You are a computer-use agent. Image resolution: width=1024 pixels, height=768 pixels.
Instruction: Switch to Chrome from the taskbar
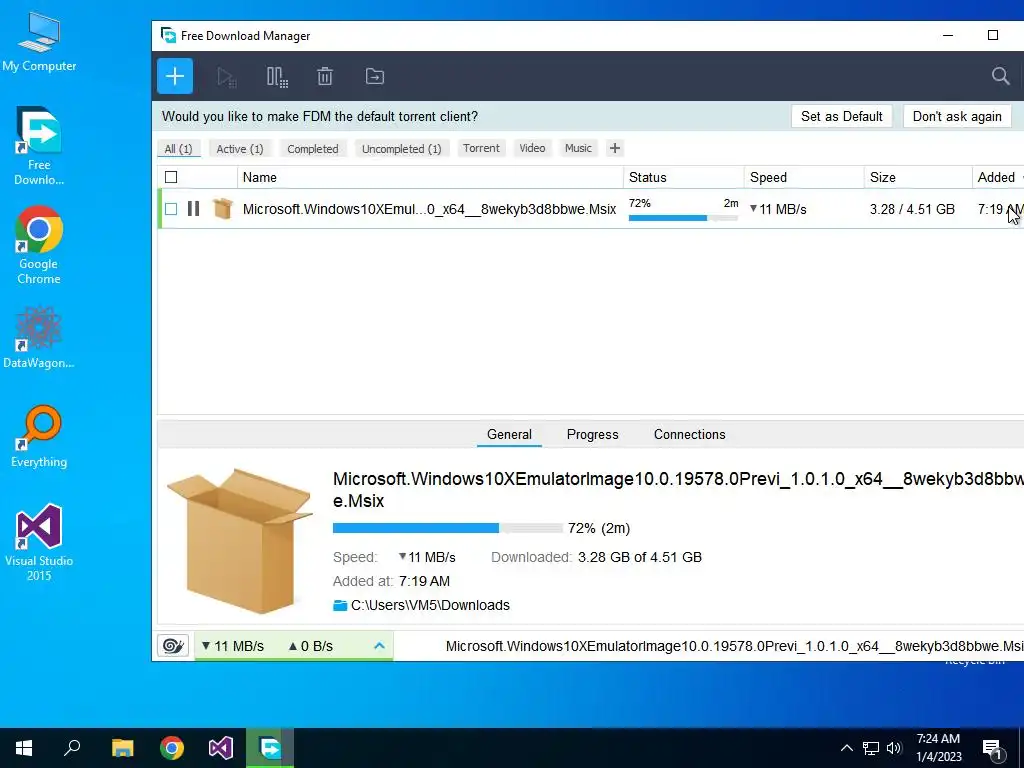tap(172, 748)
